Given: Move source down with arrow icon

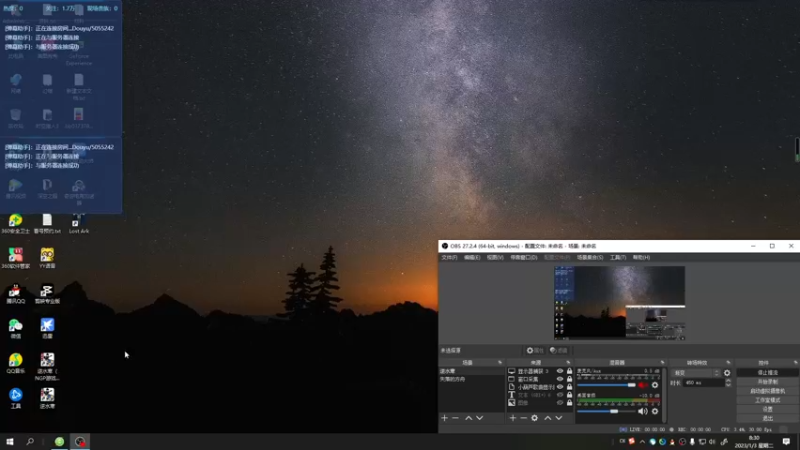Looking at the screenshot, I should pos(559,418).
